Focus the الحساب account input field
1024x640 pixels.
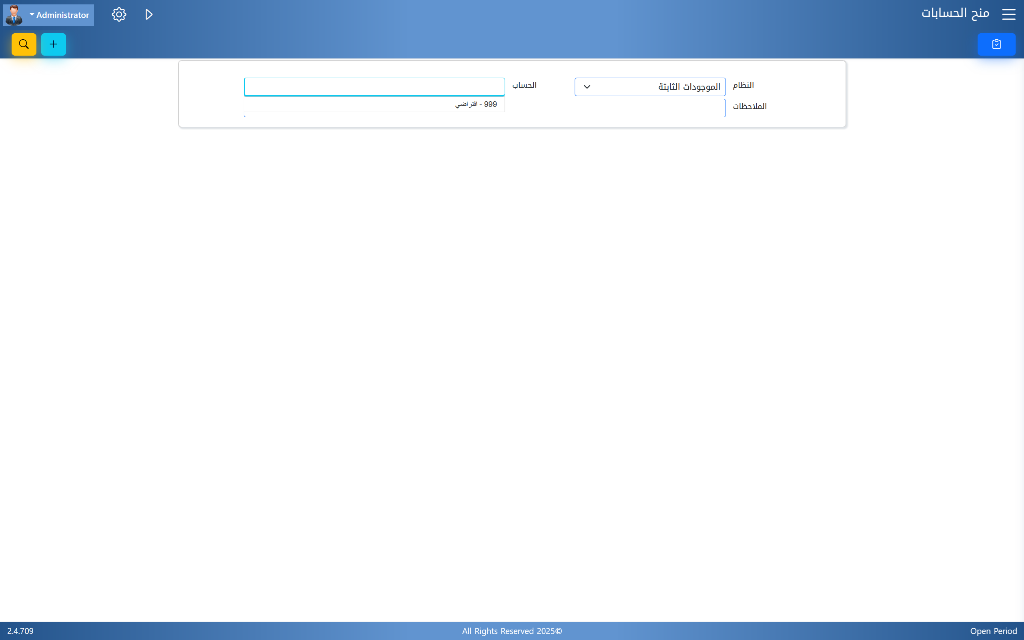[374, 87]
